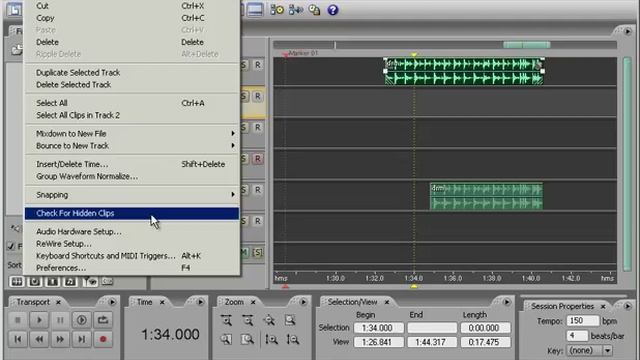Image resolution: width=640 pixels, height=360 pixels.
Task: Toggle the Play Looped button
Action: pos(103,320)
